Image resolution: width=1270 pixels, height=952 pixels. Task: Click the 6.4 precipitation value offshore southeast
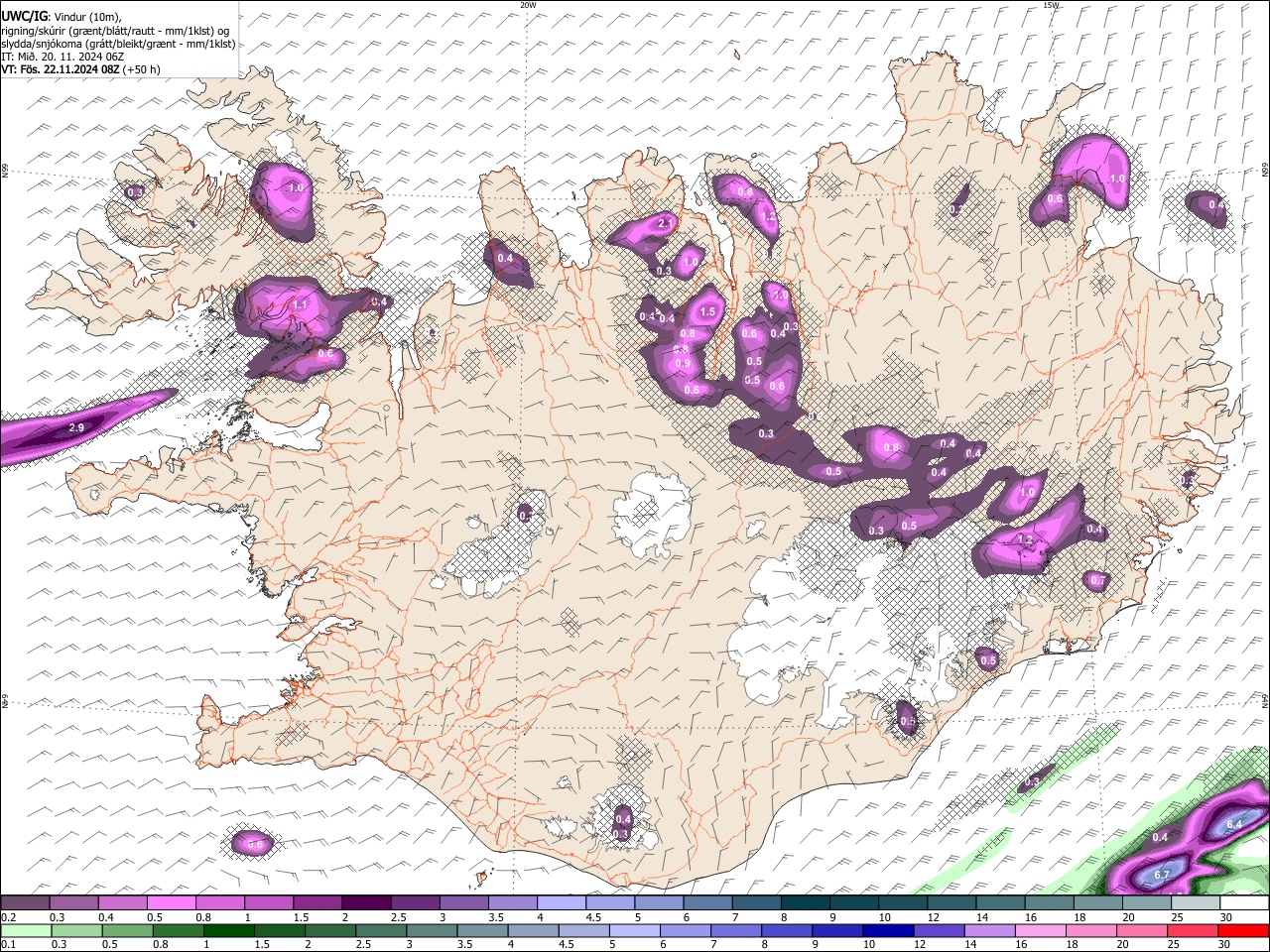[x=1235, y=825]
